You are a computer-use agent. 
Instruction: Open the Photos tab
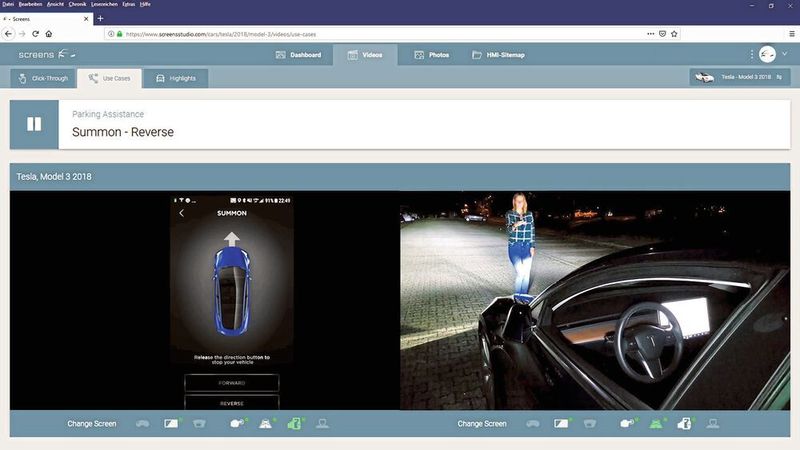[x=432, y=55]
